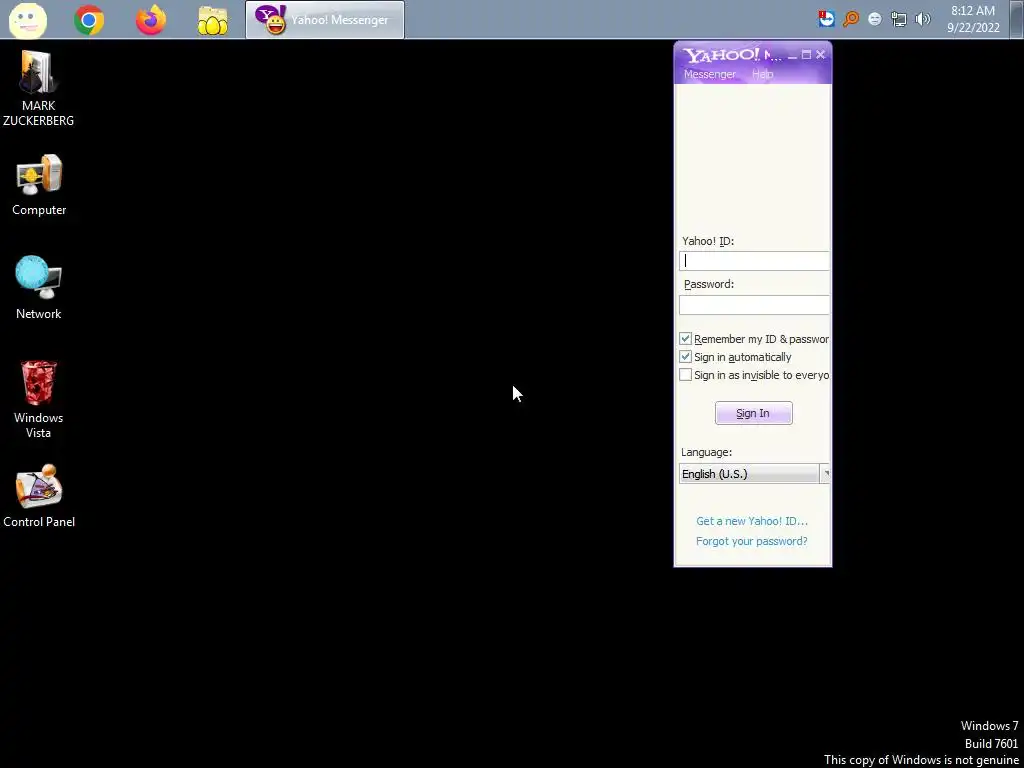The width and height of the screenshot is (1024, 768).
Task: Show the calendar via the 8:12 AM clock
Action: (x=973, y=20)
